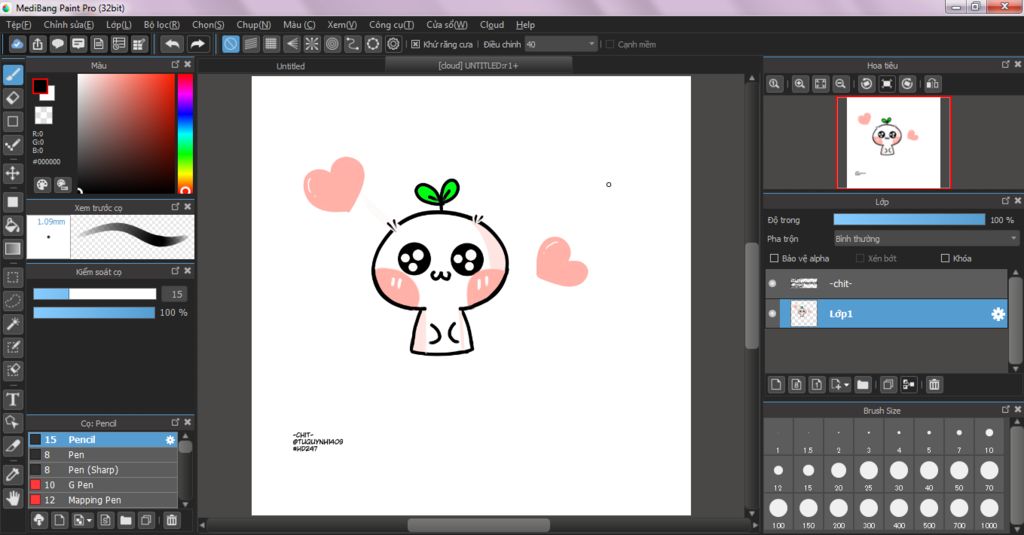Screen dimensions: 1024x535
Task: Select the Eyedropper tool
Action: [x=13, y=475]
